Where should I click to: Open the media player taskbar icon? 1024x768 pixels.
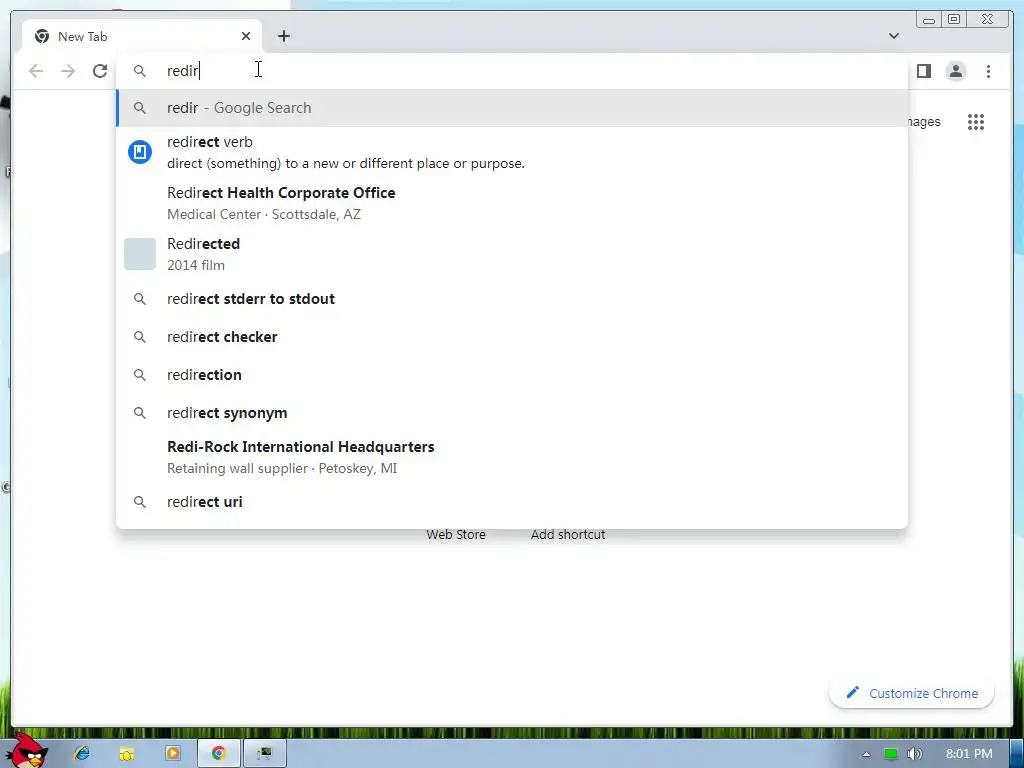click(172, 753)
